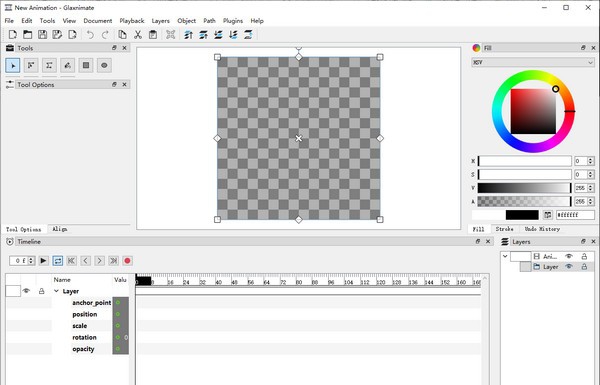Undo the last action
The width and height of the screenshot is (600, 385).
click(x=90, y=35)
